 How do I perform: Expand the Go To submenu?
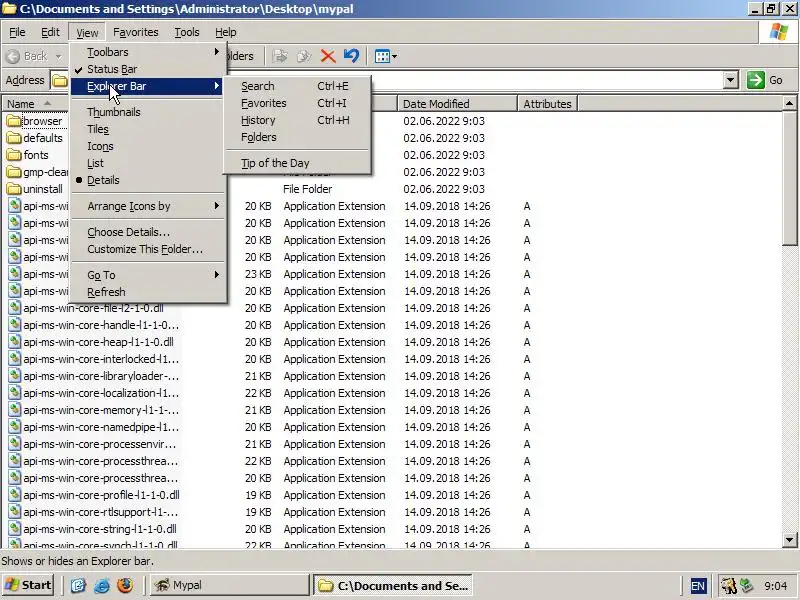[x=148, y=275]
